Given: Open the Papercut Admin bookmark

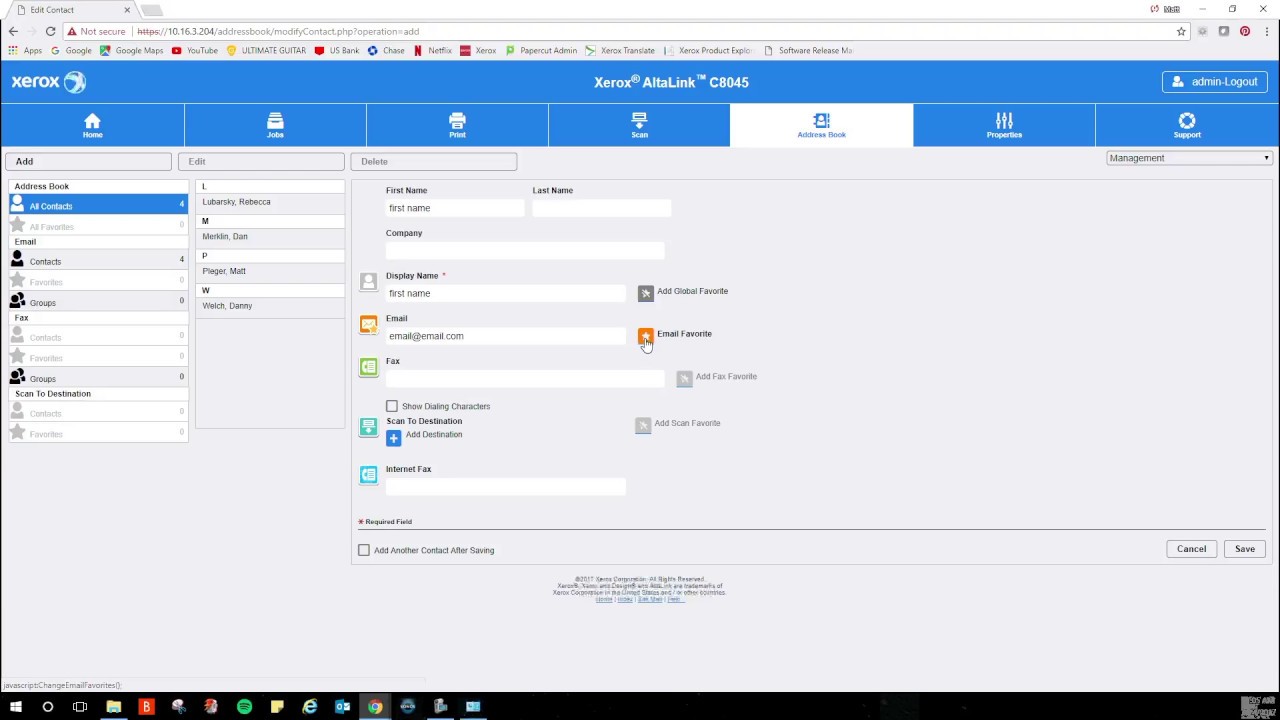Looking at the screenshot, I should [x=541, y=50].
